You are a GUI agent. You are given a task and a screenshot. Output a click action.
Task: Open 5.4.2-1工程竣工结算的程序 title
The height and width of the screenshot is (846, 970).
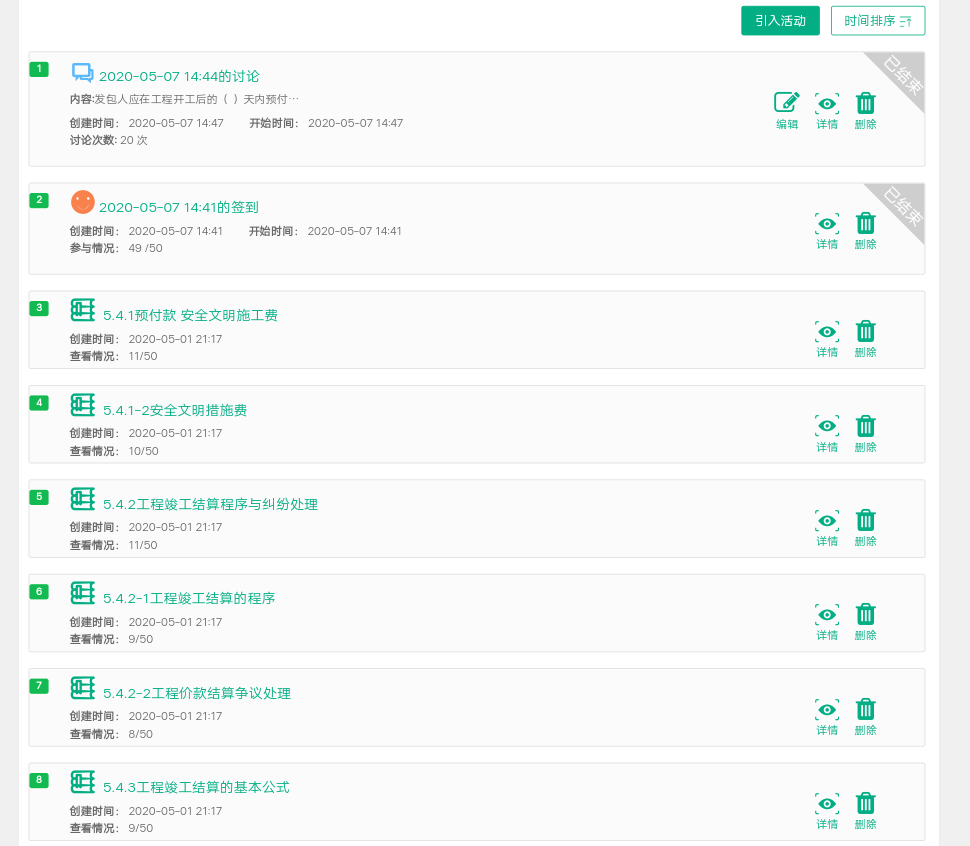click(189, 599)
